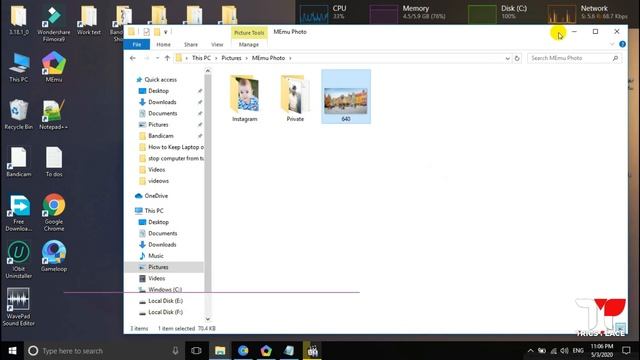Open Music under This PC
This screenshot has width=640, height=360.
[156, 256]
